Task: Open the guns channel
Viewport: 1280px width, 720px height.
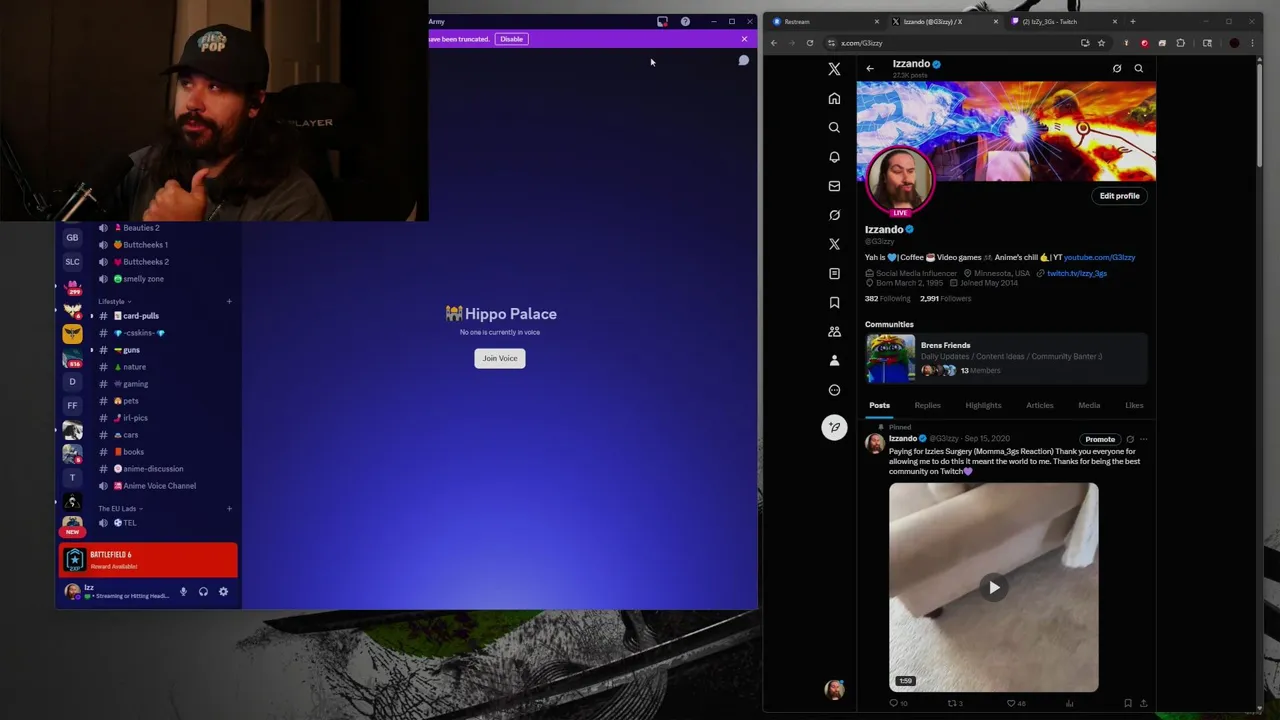Action: pyautogui.click(x=131, y=350)
